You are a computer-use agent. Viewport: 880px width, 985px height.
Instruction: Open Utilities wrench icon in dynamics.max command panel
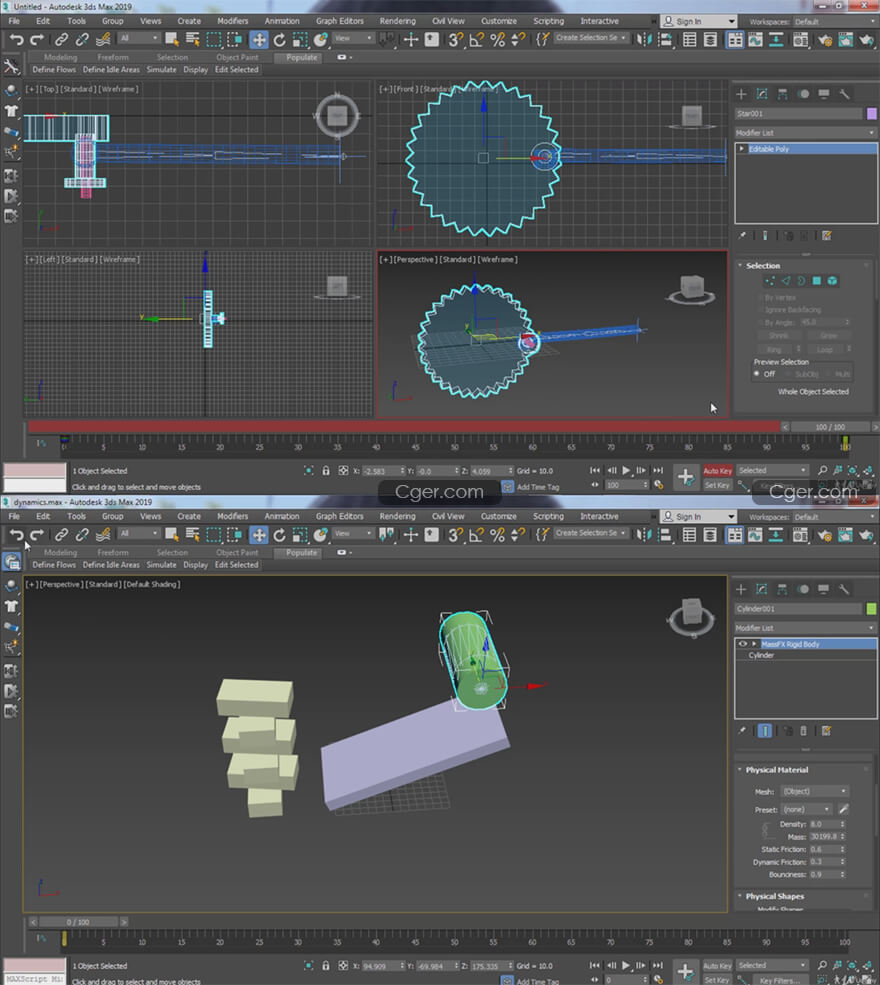pos(845,589)
